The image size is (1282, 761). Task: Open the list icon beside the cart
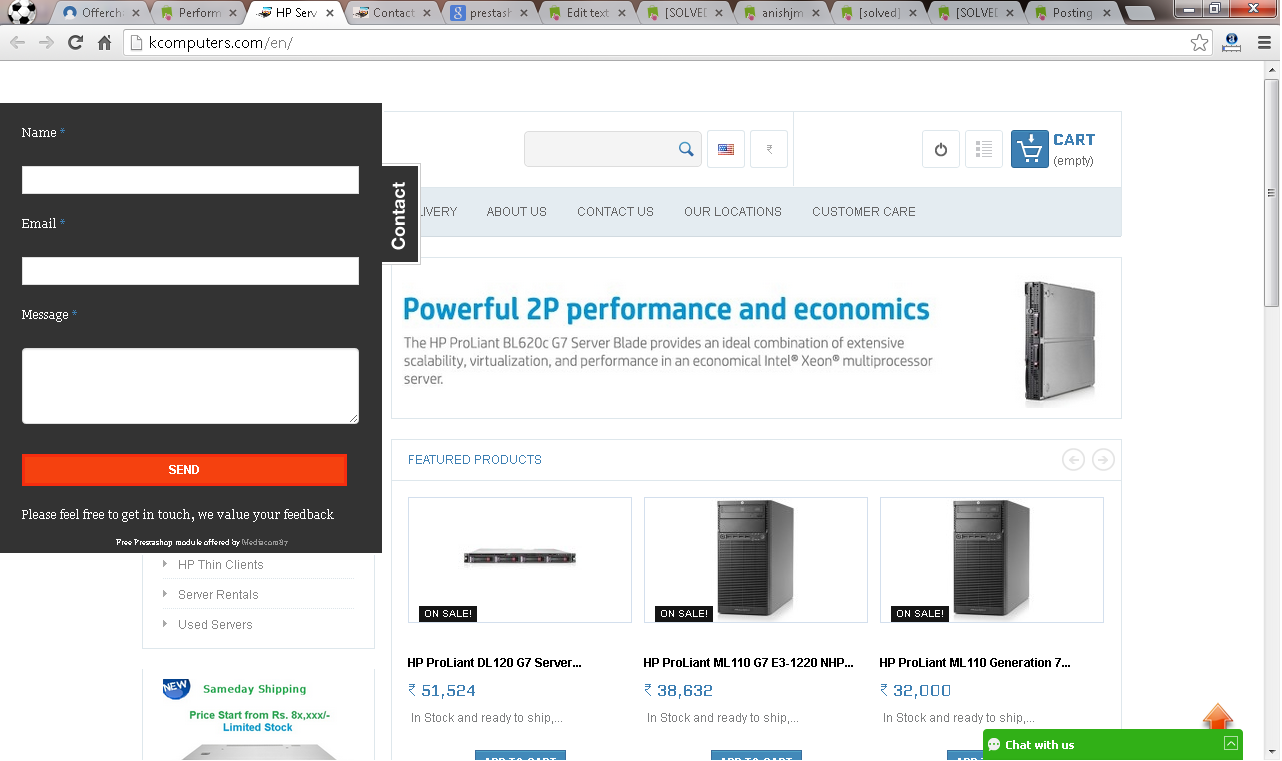click(984, 149)
